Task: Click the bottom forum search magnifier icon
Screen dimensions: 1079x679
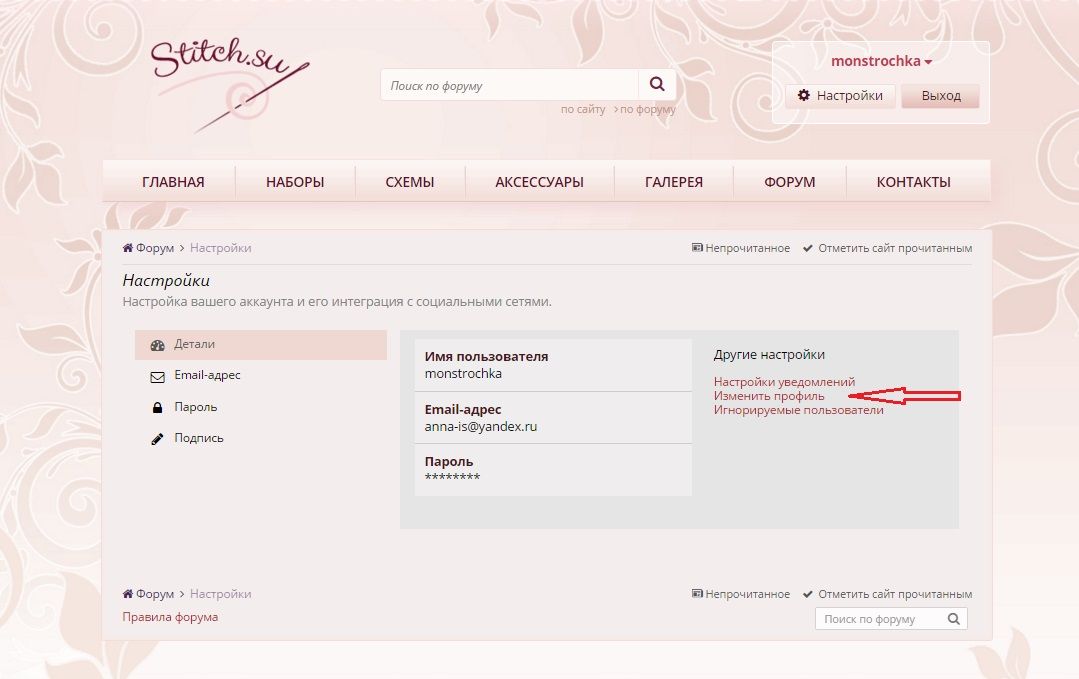Action: pyautogui.click(x=954, y=619)
